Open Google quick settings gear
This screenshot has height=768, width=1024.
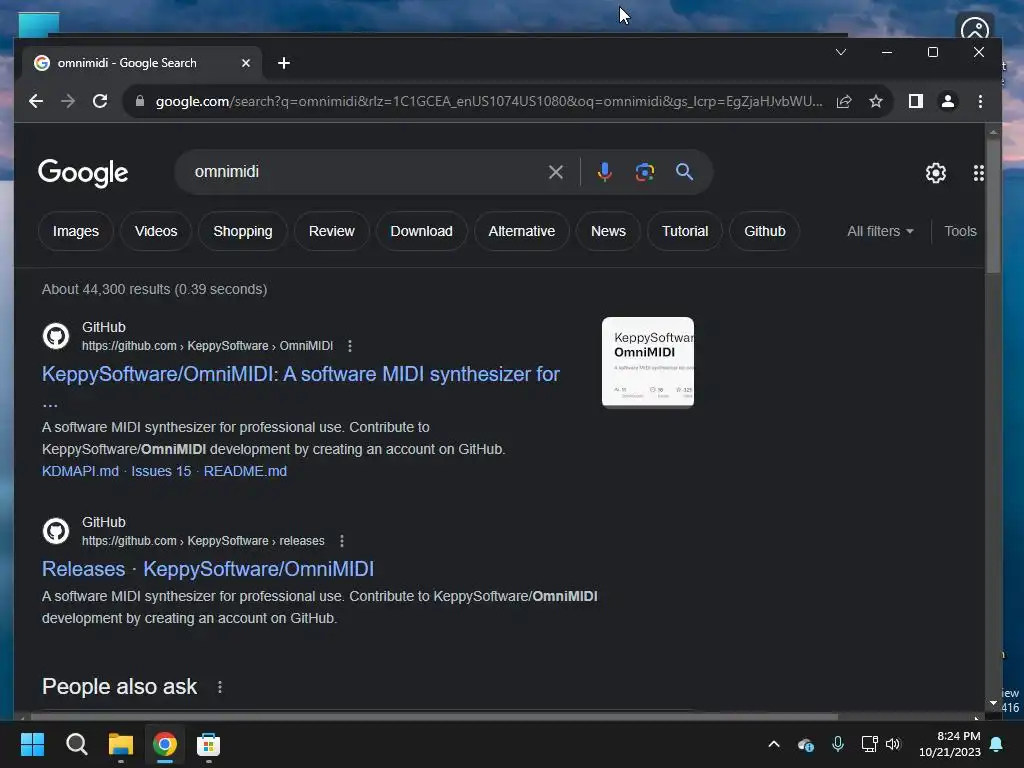pyautogui.click(x=936, y=173)
